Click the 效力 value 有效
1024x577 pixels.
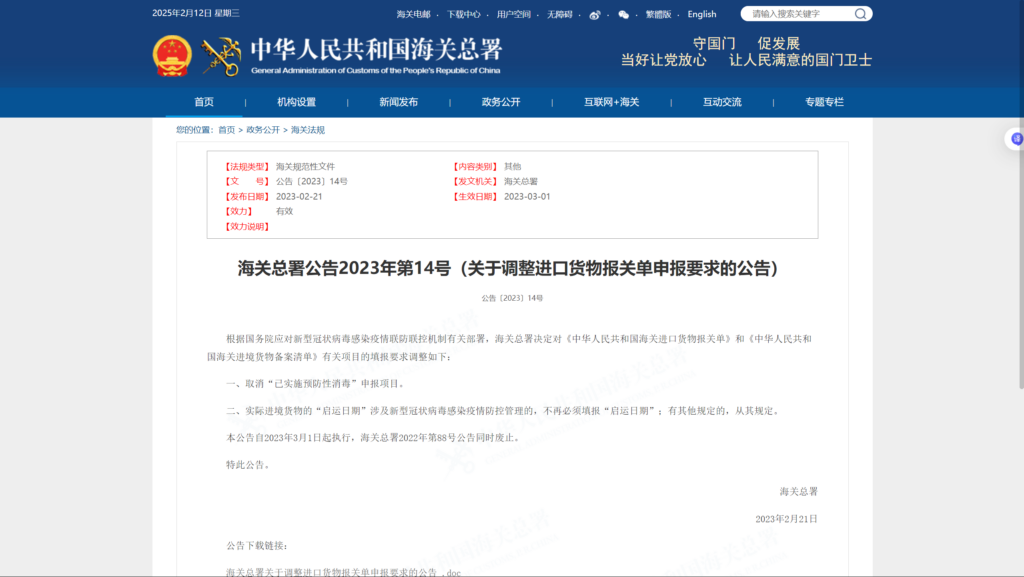284,211
